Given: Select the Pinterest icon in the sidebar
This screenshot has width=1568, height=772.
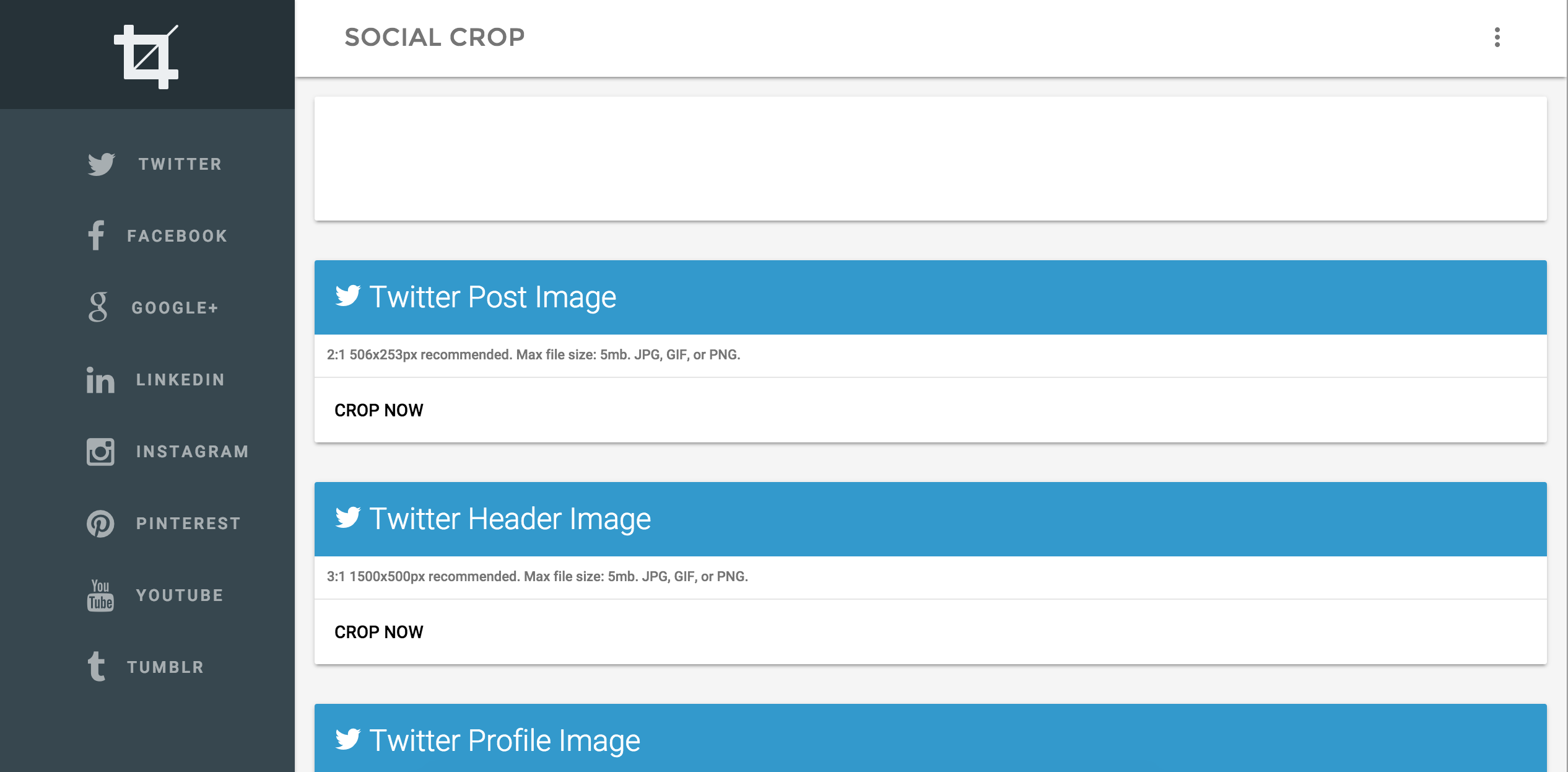Looking at the screenshot, I should (x=100, y=524).
